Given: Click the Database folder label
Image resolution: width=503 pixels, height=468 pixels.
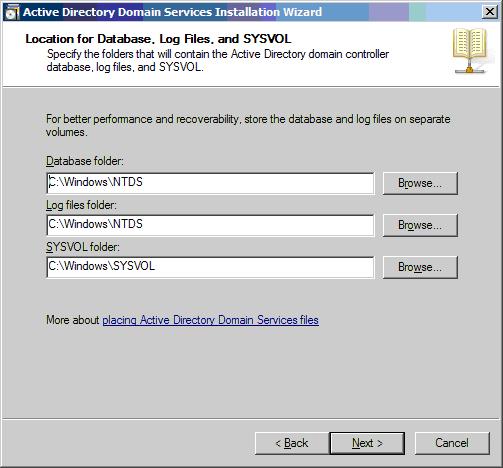Looking at the screenshot, I should 85,161.
